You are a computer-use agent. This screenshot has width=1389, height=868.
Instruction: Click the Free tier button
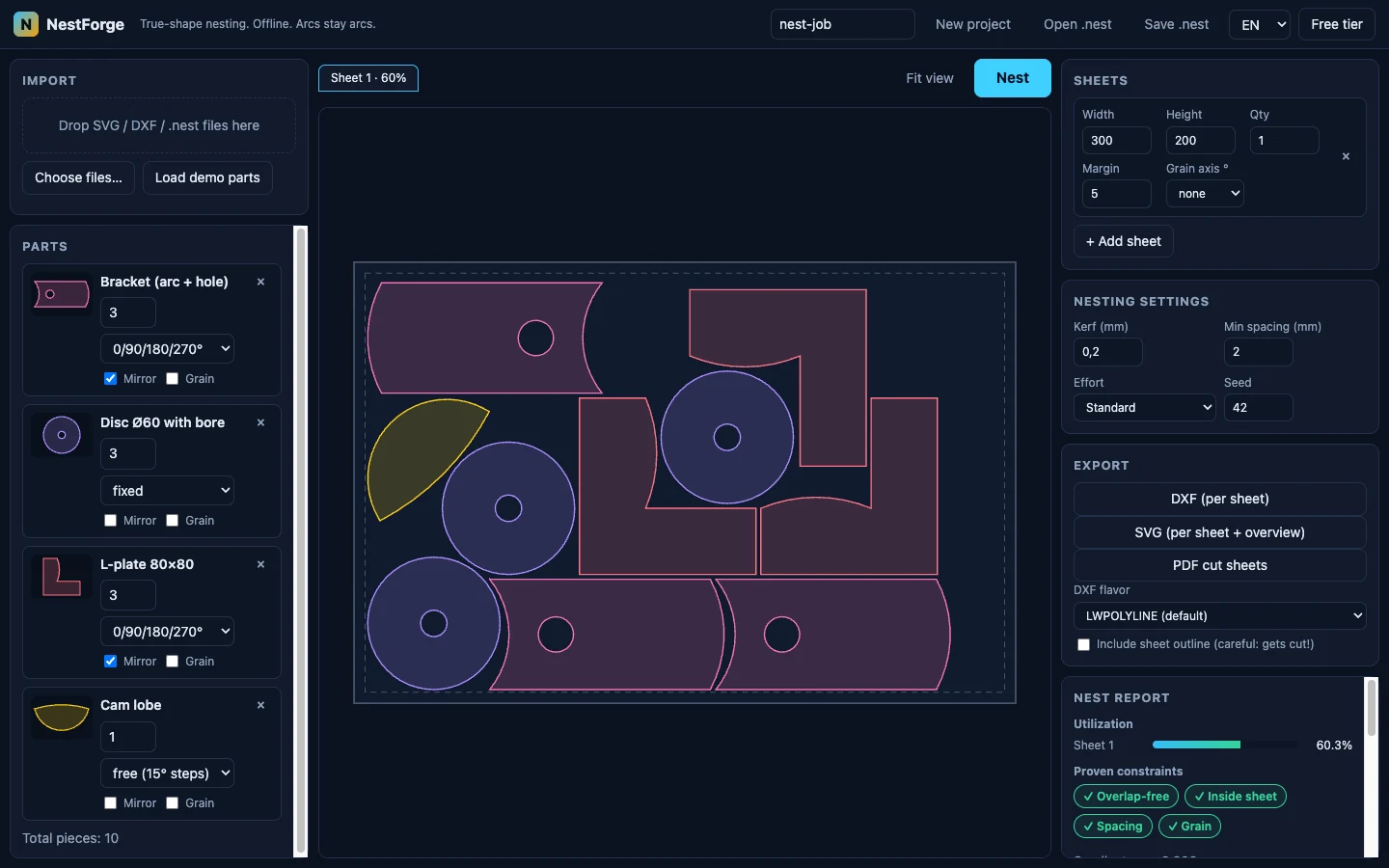(1337, 24)
